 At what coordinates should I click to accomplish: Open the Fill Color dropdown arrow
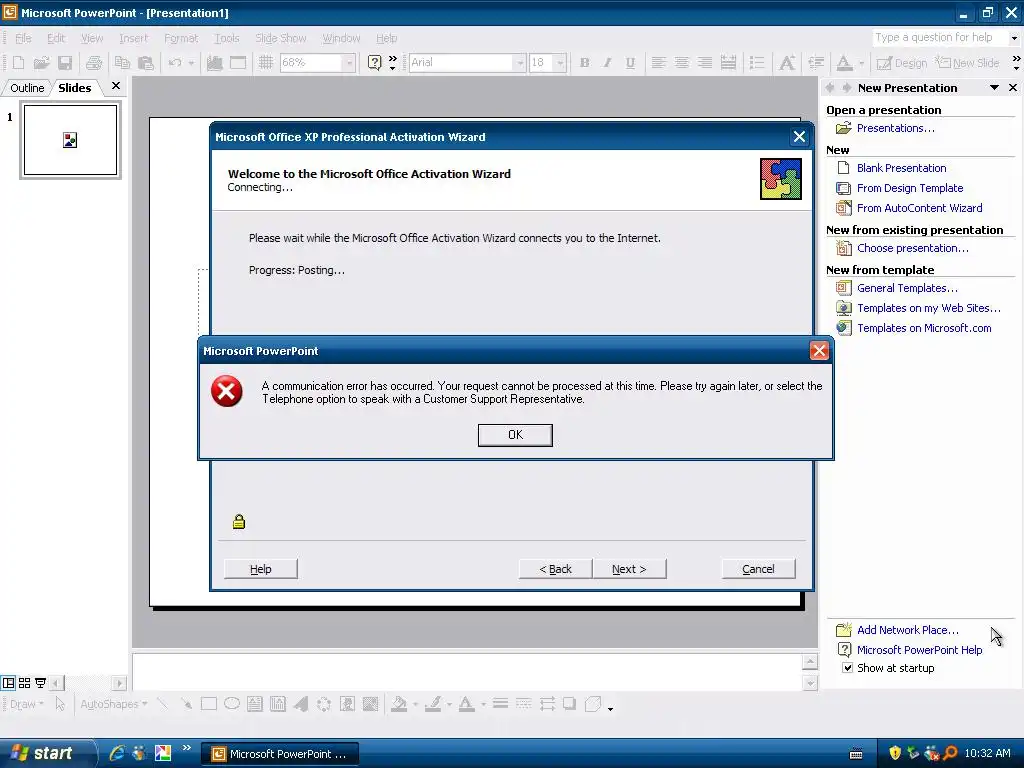pyautogui.click(x=415, y=704)
